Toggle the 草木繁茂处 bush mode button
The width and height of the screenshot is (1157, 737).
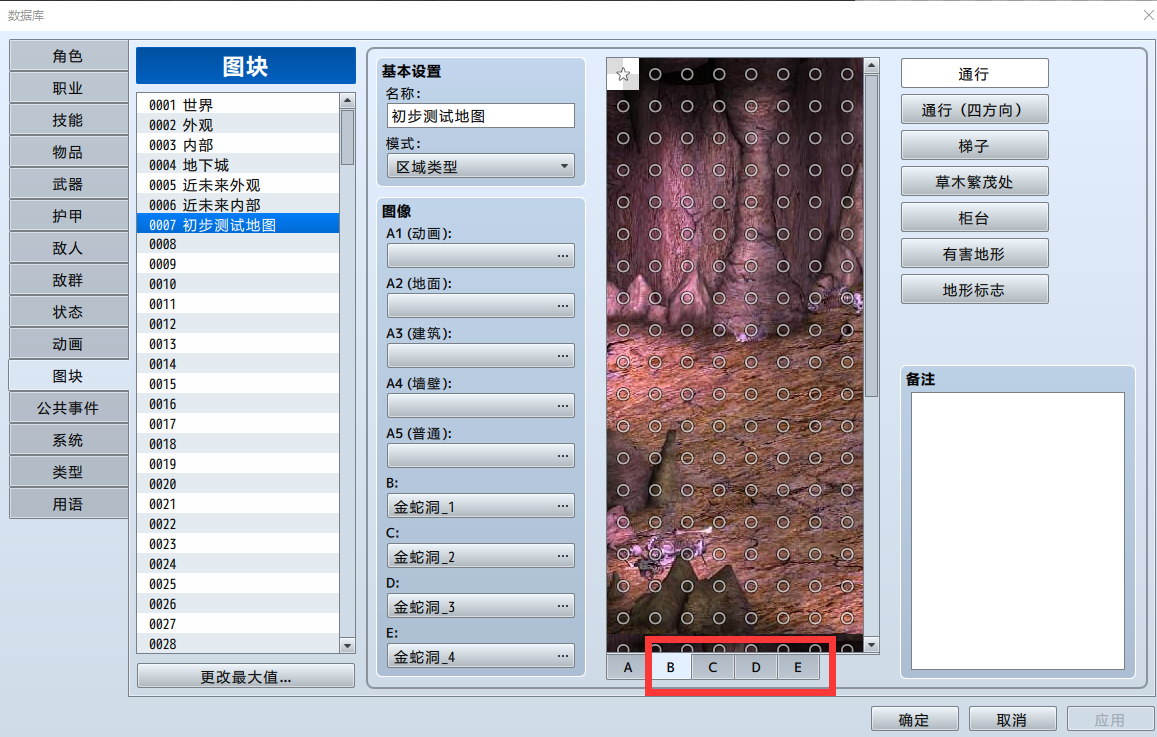(974, 181)
